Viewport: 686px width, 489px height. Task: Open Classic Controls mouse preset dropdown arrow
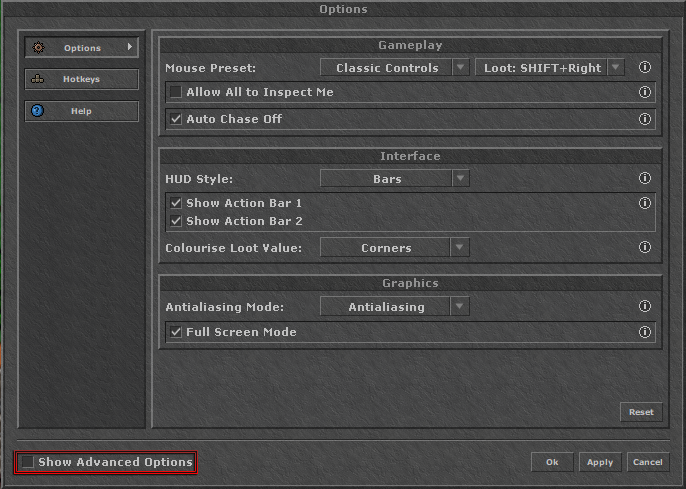click(460, 67)
